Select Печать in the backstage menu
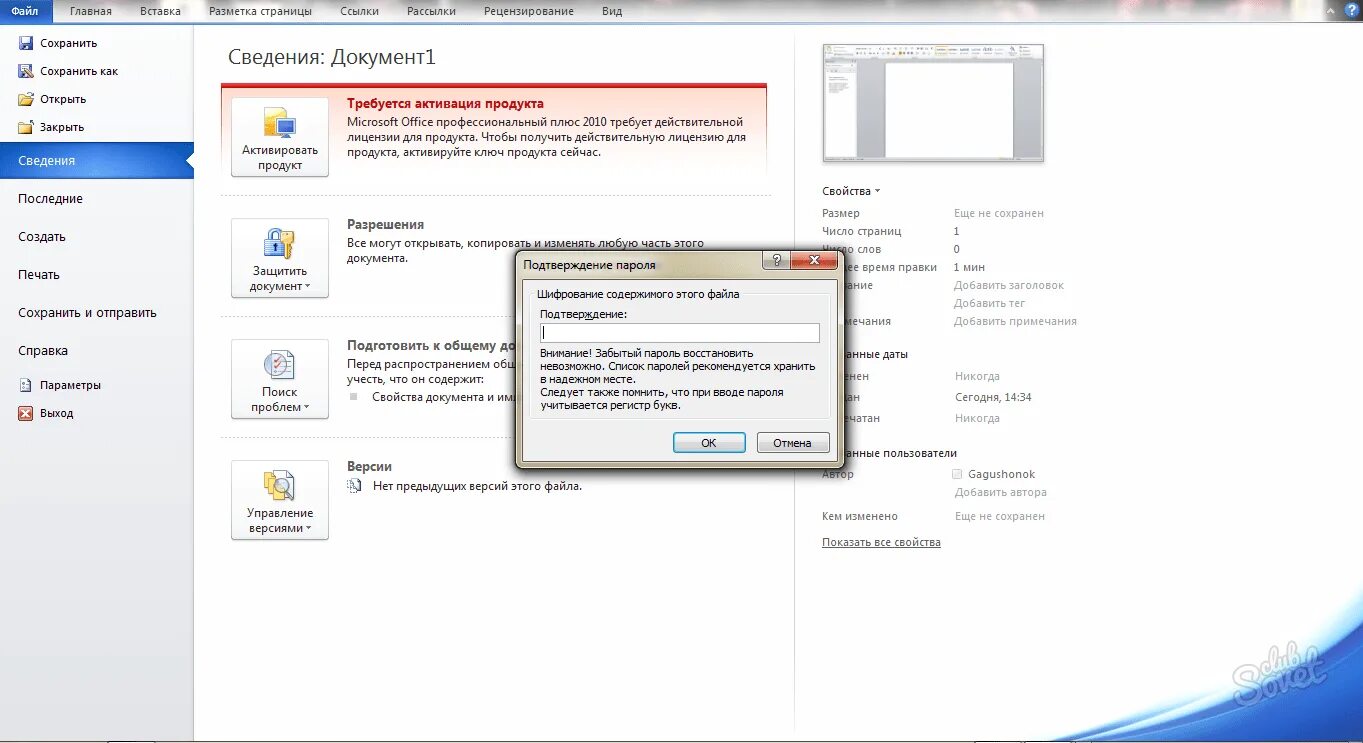Image resolution: width=1363 pixels, height=743 pixels. pos(96,275)
